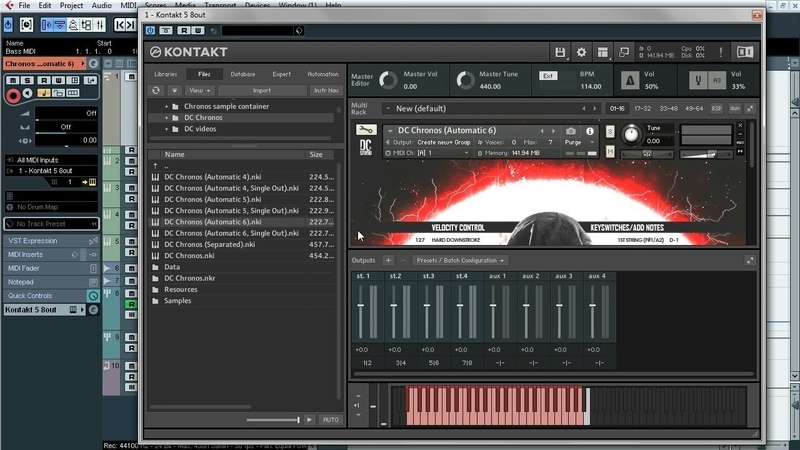The width and height of the screenshot is (800, 450).
Task: Open instrument edit mode with wrench icon
Action: tap(366, 130)
